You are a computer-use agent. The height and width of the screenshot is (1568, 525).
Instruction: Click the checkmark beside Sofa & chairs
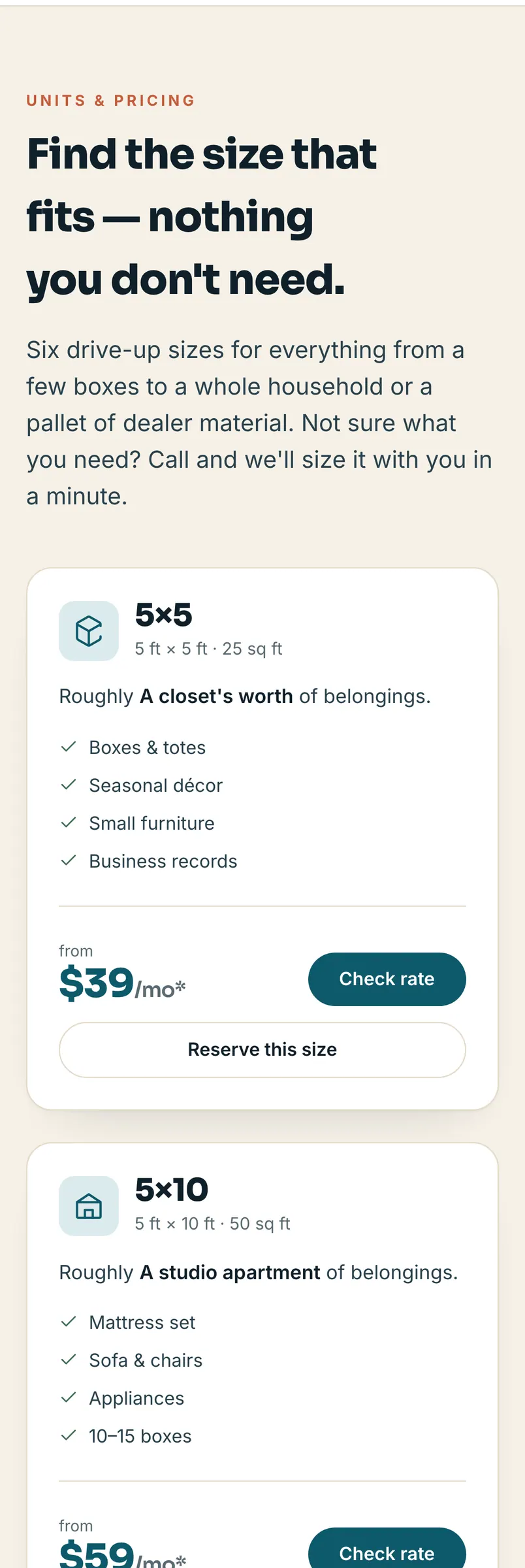click(69, 1360)
